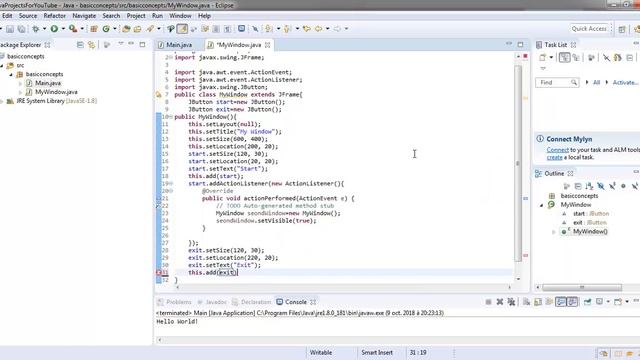Open the Window menu
This screenshot has width=640, height=360.
pos(180,16)
